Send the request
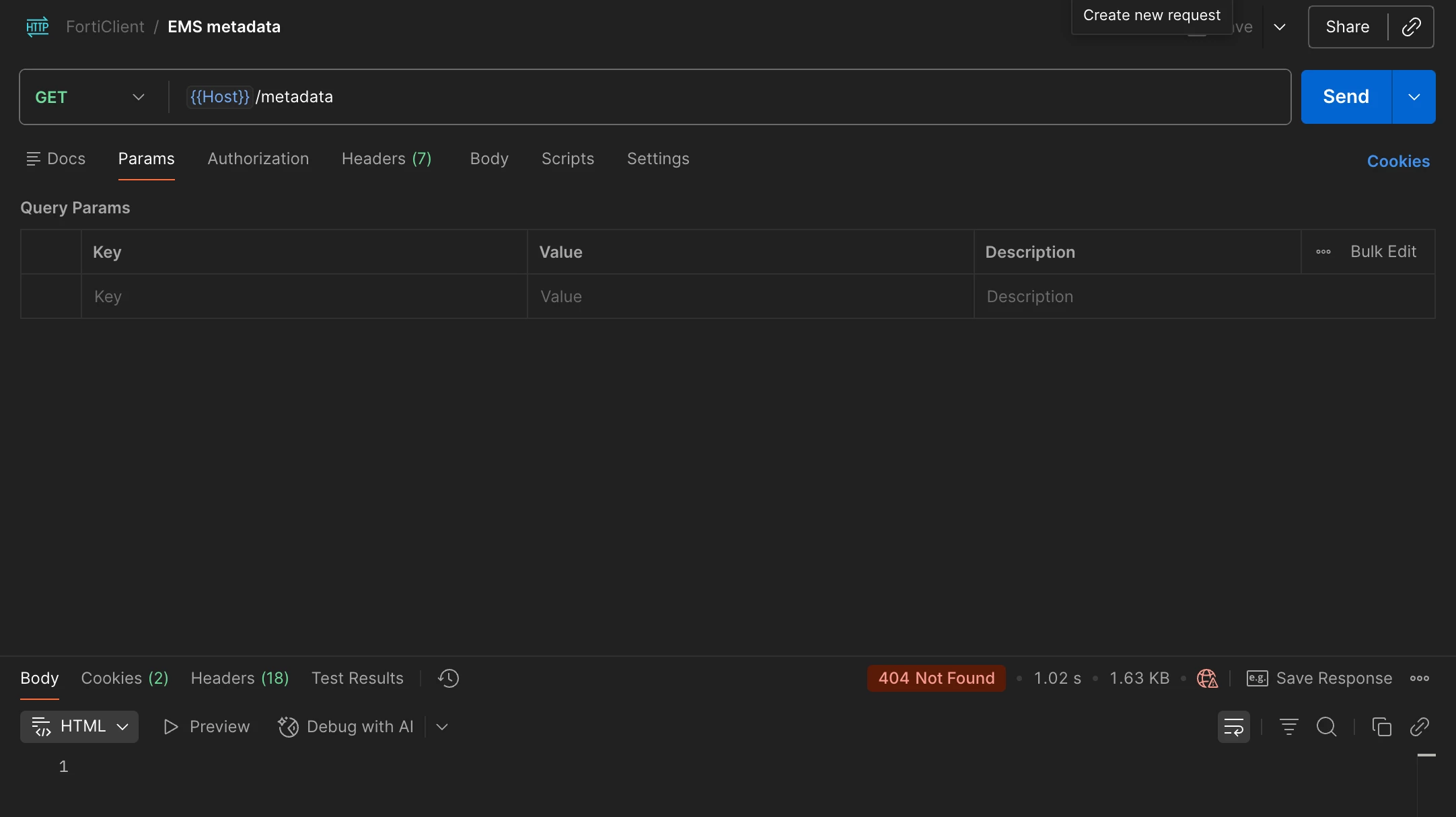Screen dimensions: 1456x817 pyautogui.click(x=1346, y=97)
